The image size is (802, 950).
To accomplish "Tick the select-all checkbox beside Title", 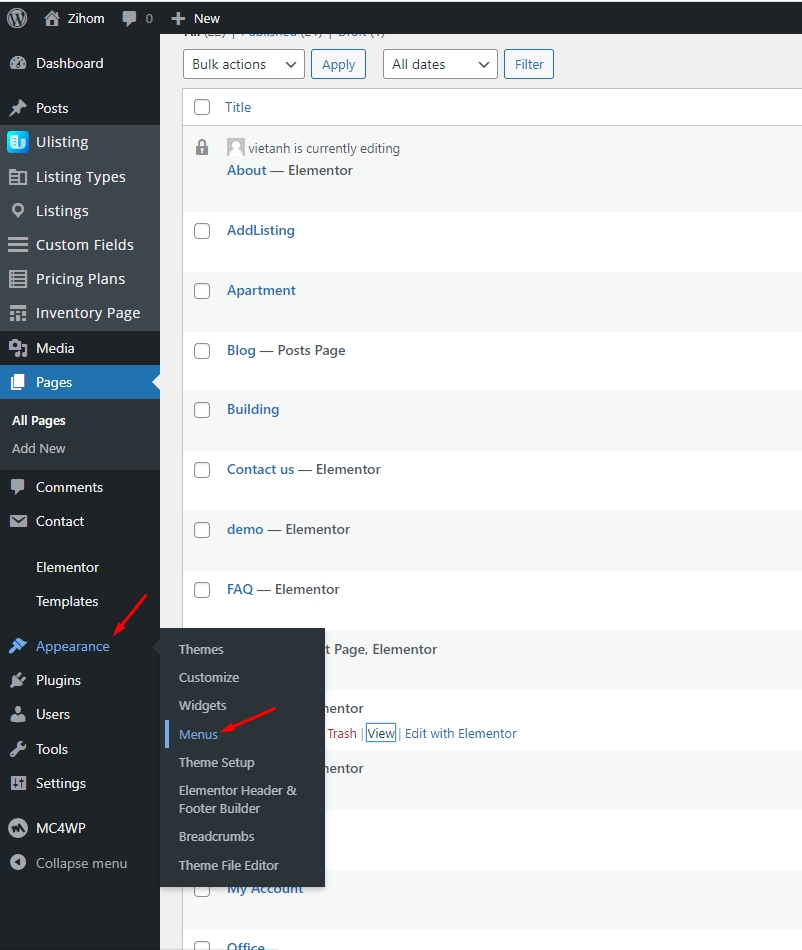I will (202, 107).
